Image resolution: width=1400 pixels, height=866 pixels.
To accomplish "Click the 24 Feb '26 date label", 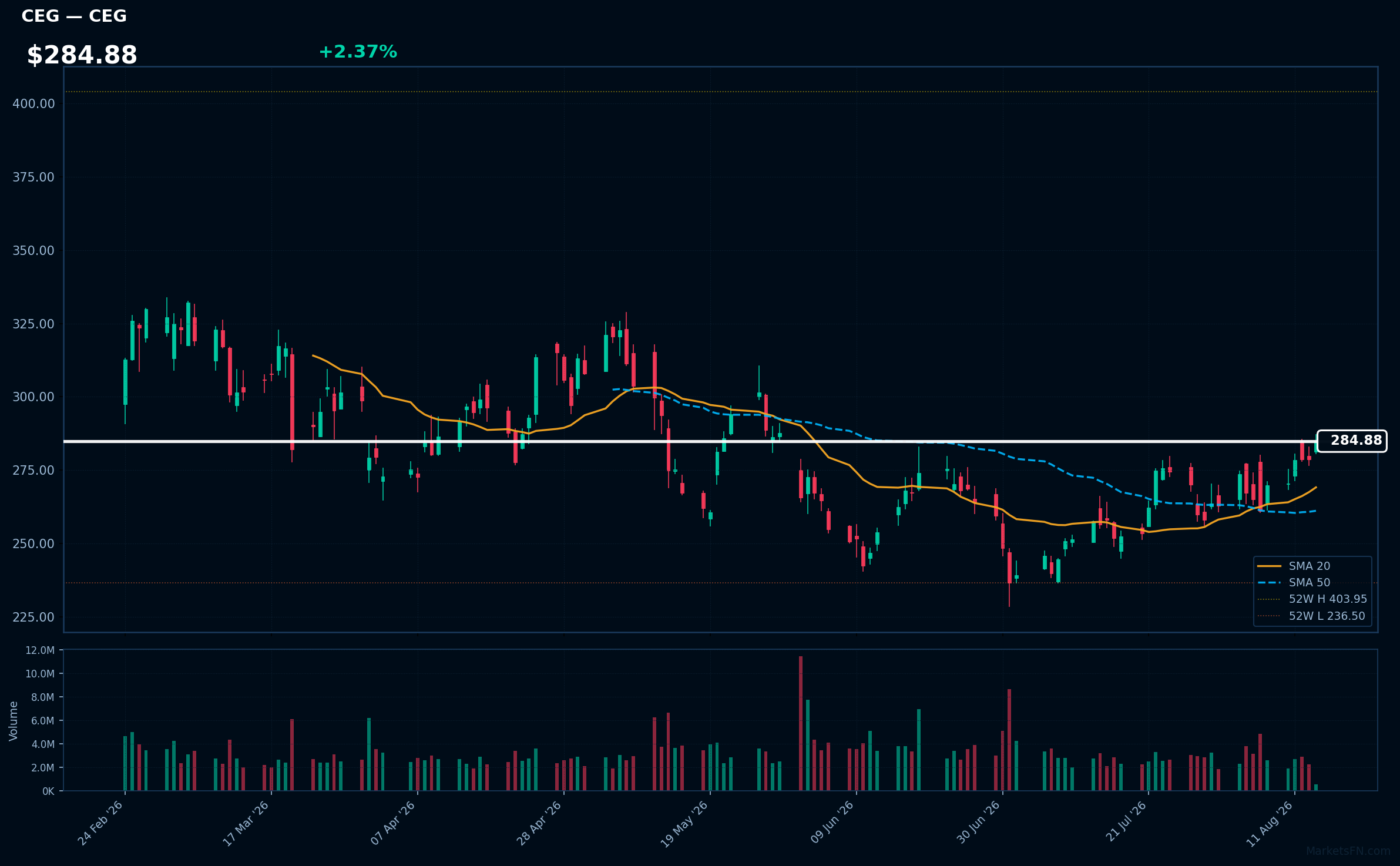I will pos(100,823).
